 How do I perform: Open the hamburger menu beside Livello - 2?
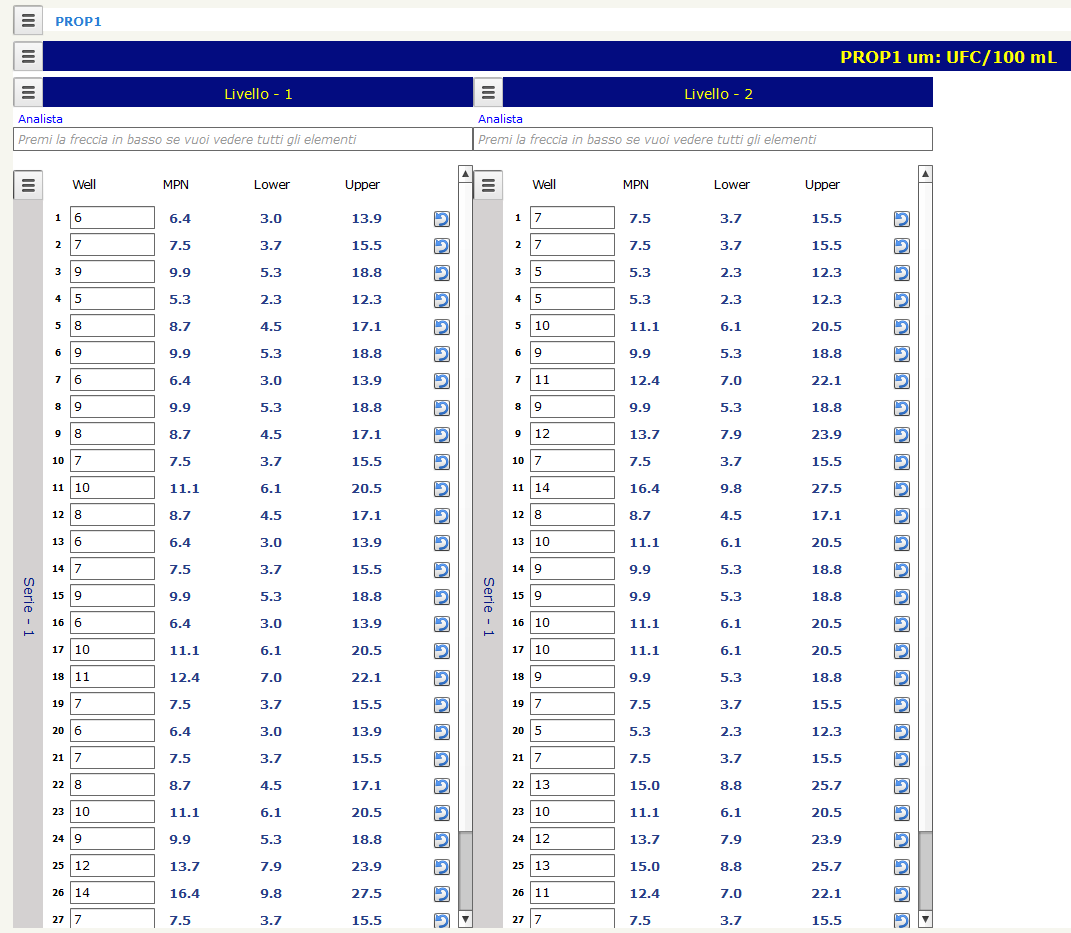[x=488, y=93]
